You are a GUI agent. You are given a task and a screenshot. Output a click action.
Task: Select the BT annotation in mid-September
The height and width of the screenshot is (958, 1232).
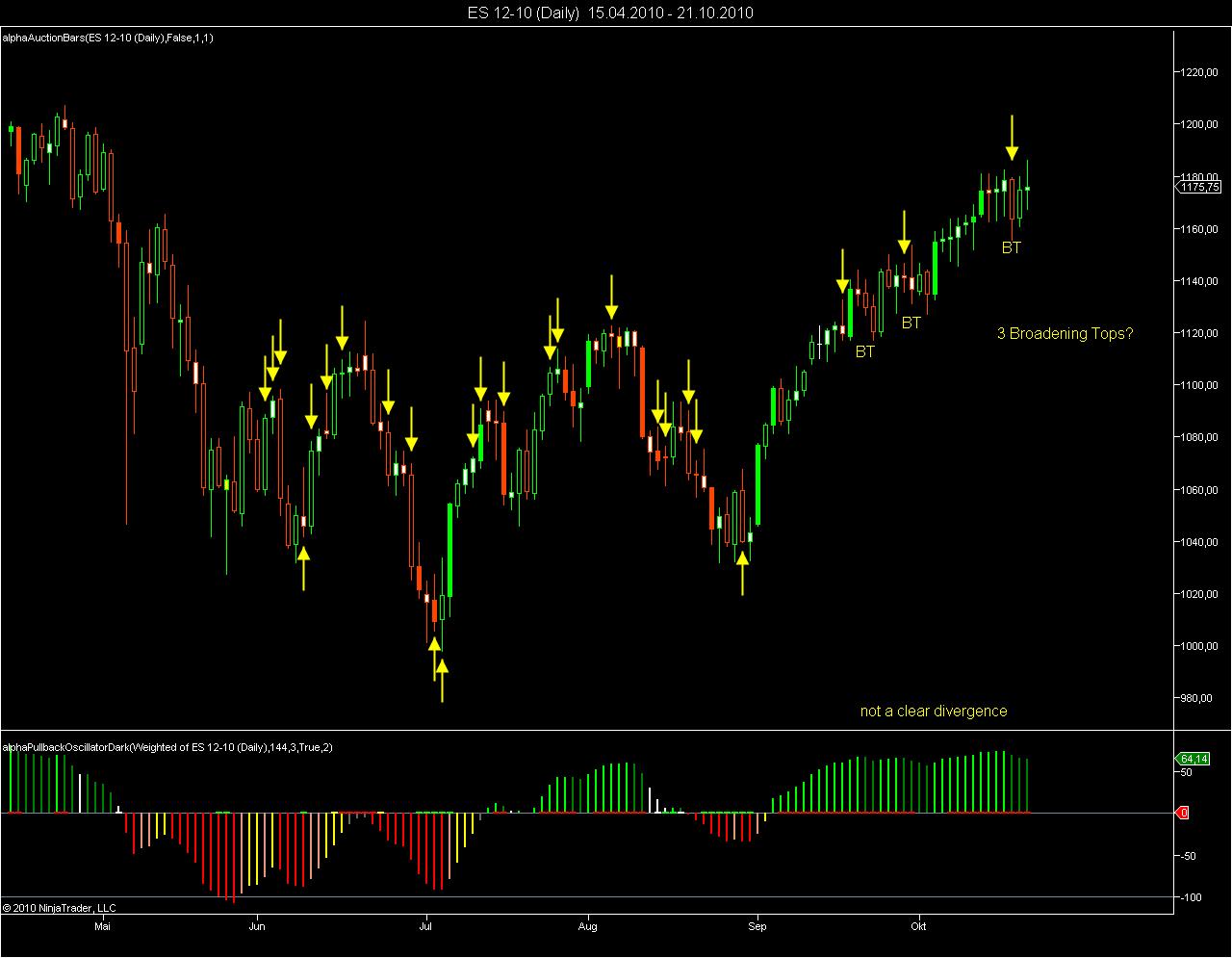coord(865,351)
